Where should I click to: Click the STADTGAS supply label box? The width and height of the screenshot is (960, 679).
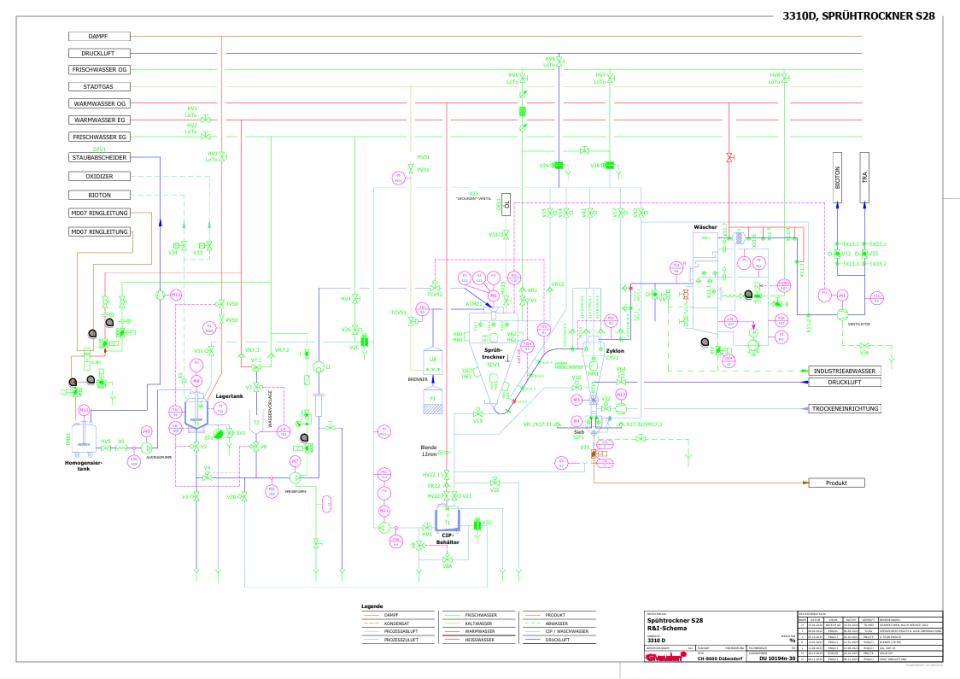tap(99, 87)
